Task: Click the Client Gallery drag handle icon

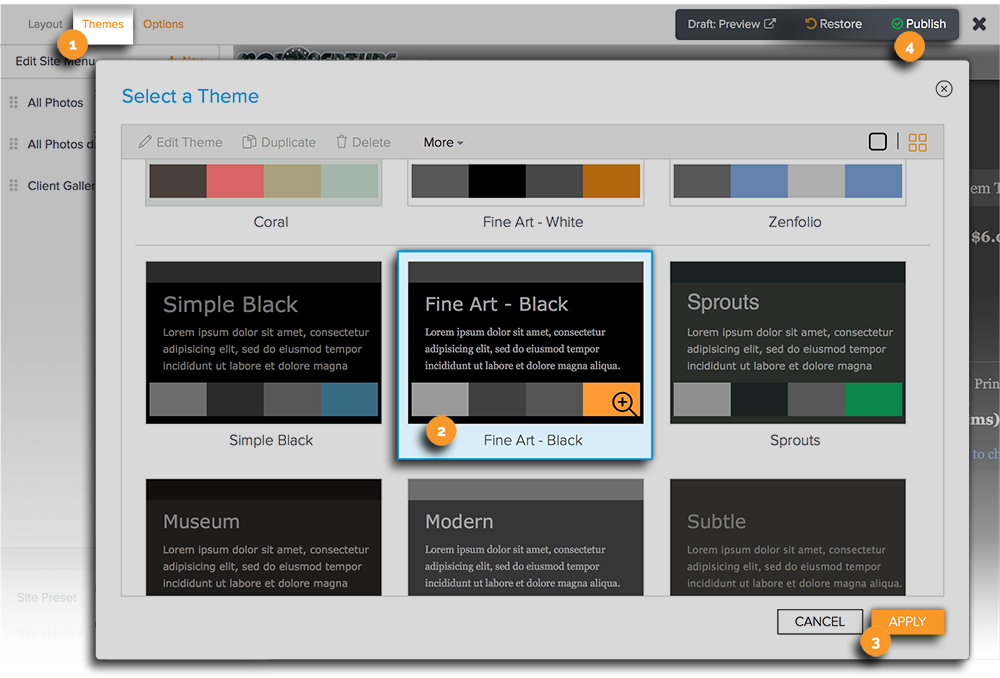Action: click(13, 186)
